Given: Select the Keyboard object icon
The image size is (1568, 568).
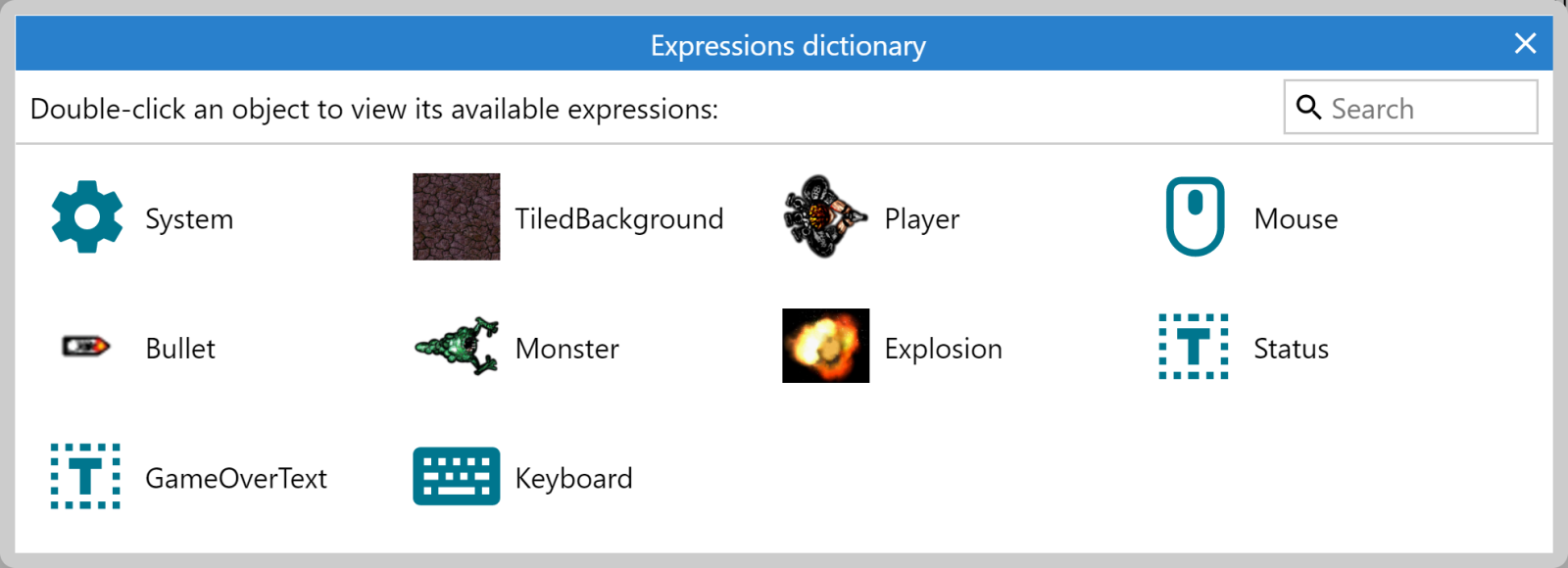Looking at the screenshot, I should [456, 477].
